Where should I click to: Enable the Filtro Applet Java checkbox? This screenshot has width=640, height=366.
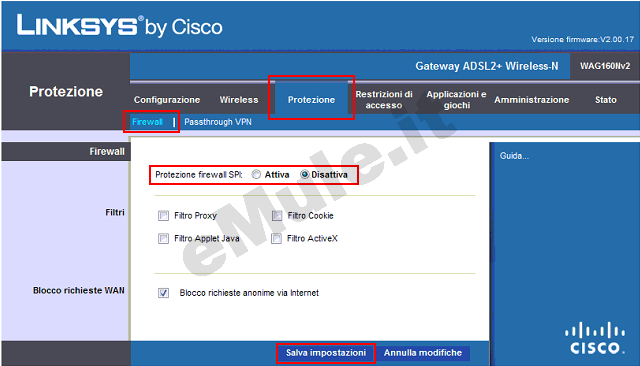pyautogui.click(x=163, y=238)
